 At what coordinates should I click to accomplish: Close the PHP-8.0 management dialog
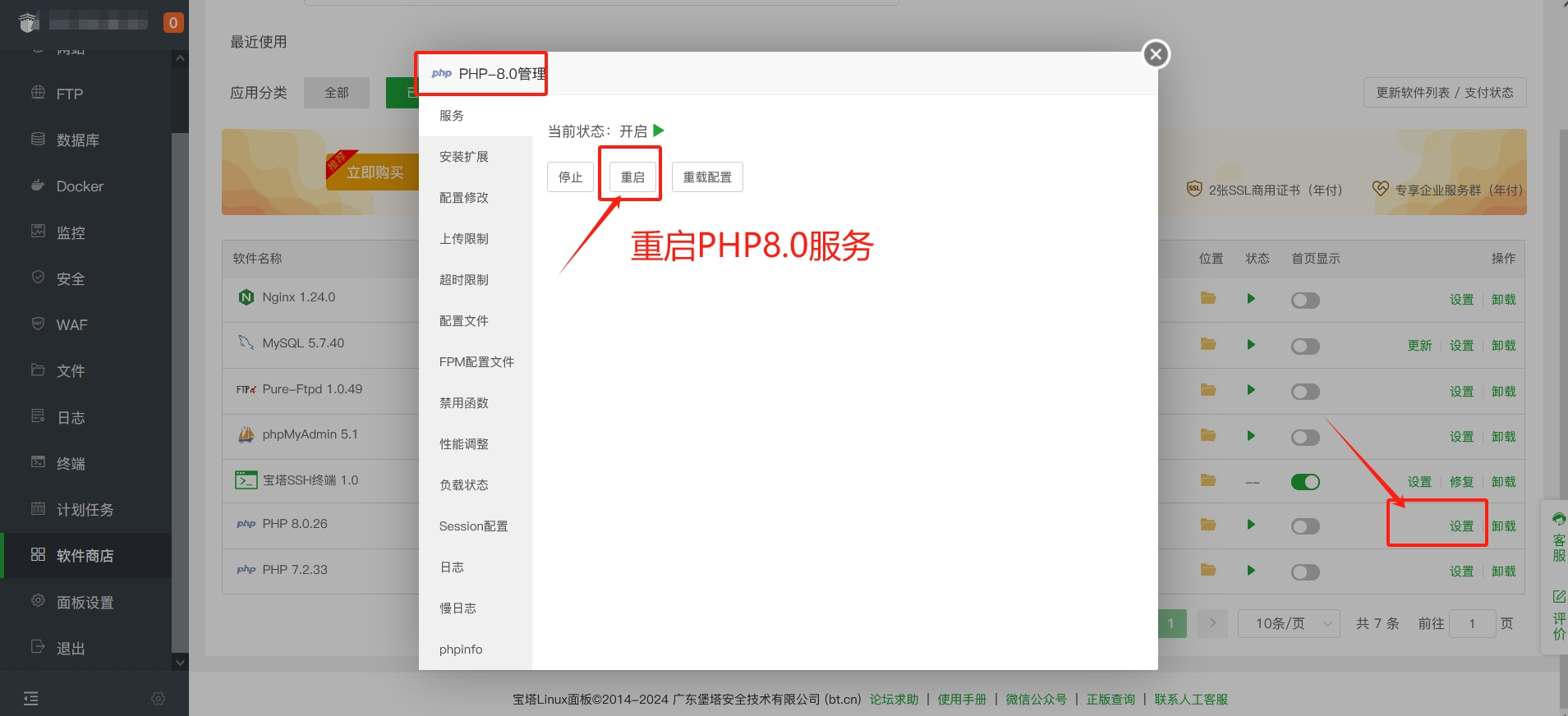click(1156, 55)
